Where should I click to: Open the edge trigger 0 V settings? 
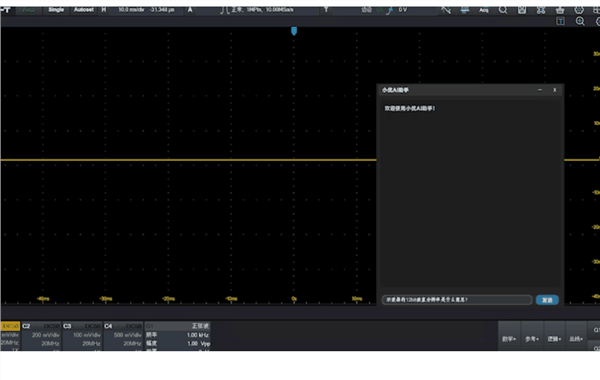point(385,10)
